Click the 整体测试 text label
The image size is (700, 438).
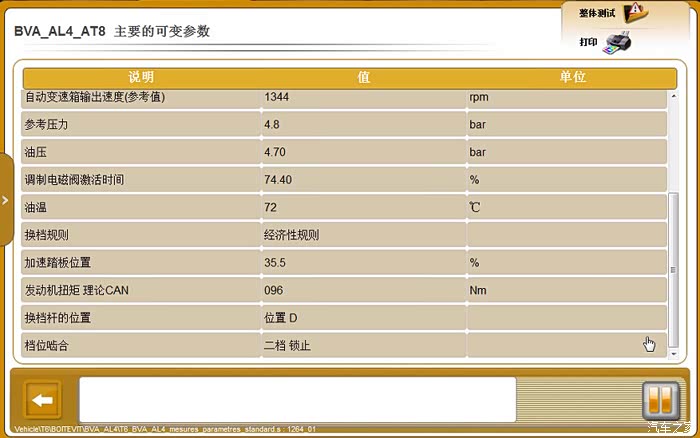click(x=594, y=13)
